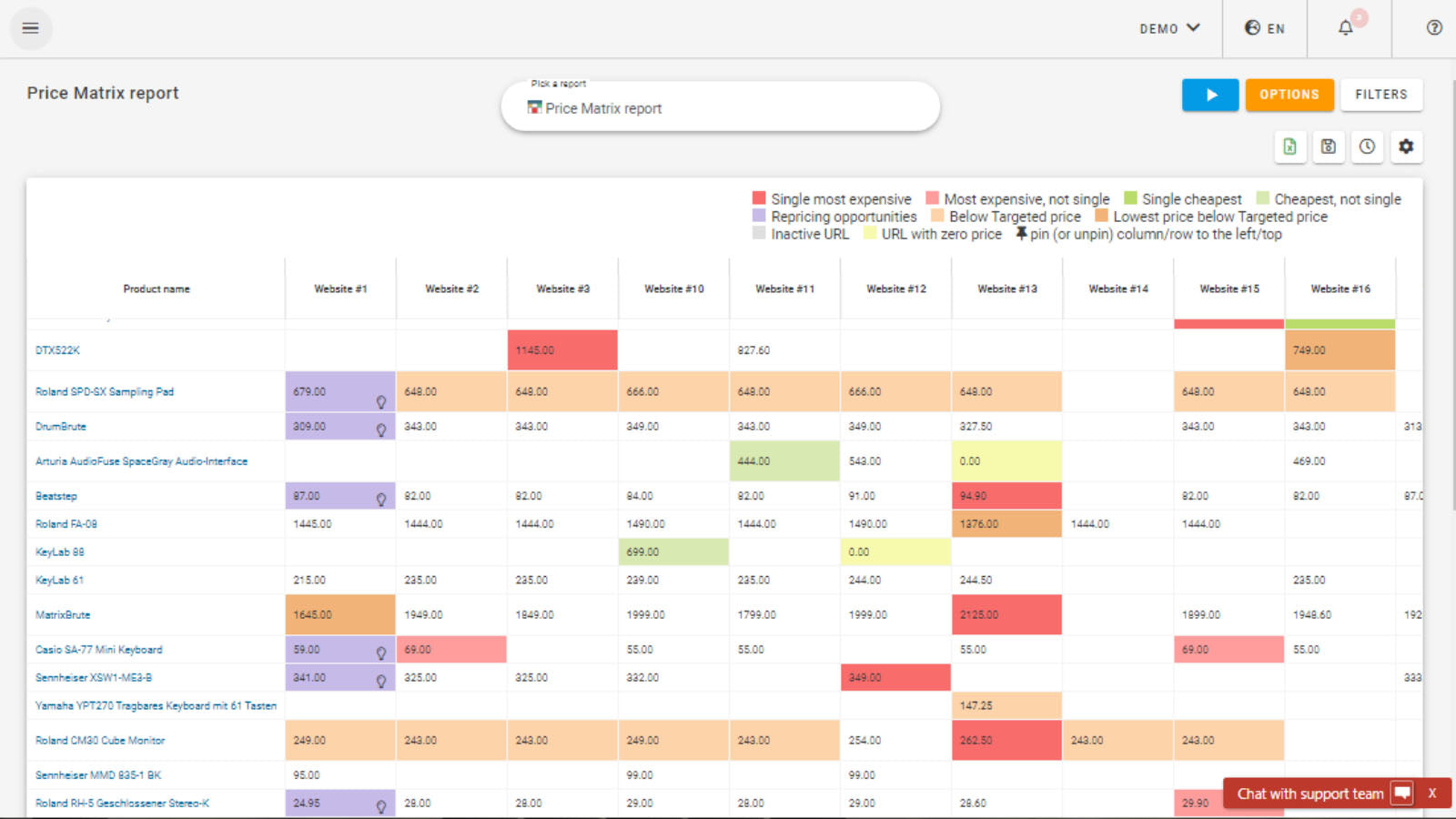The height and width of the screenshot is (819, 1456).
Task: Open the FILTERS panel
Action: 1381,95
